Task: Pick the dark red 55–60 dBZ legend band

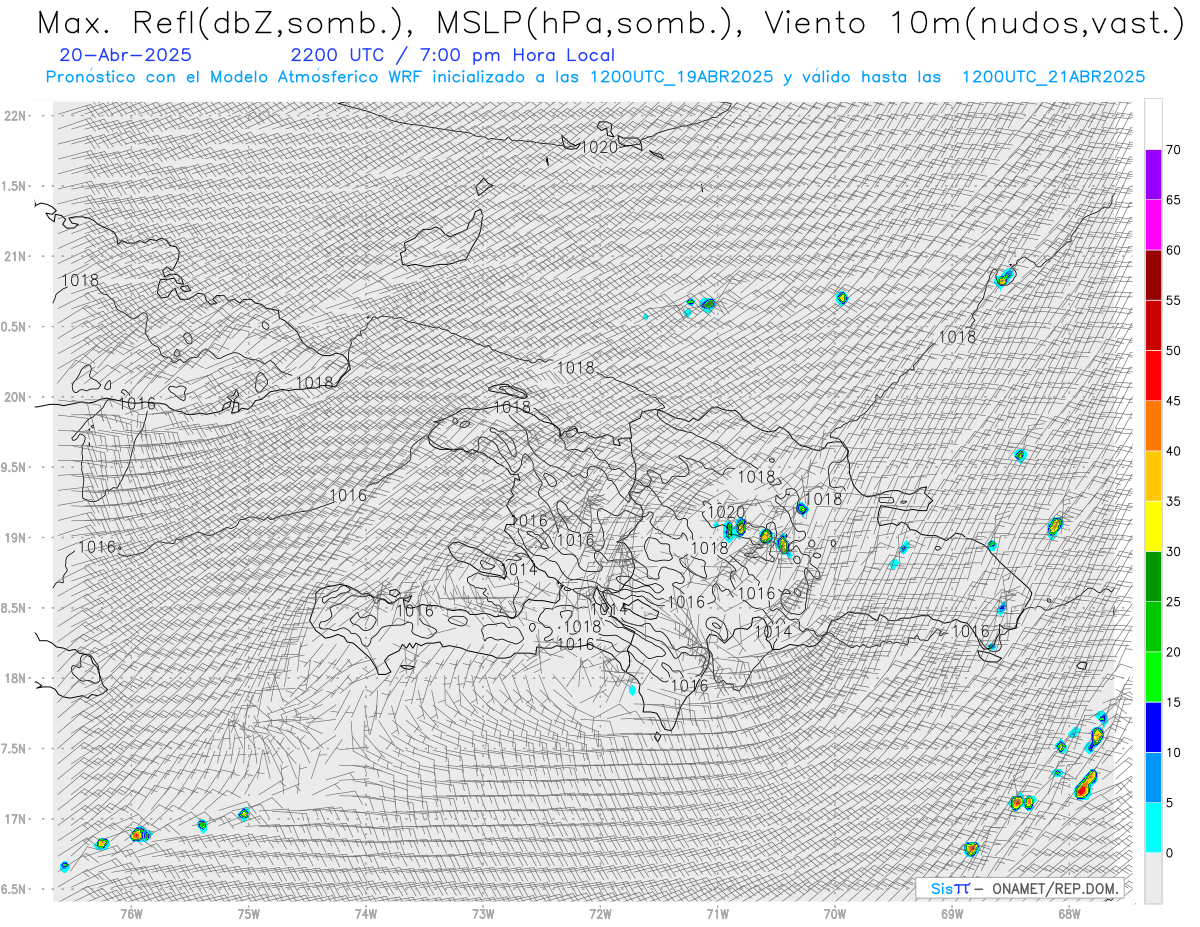Action: pyautogui.click(x=1153, y=275)
